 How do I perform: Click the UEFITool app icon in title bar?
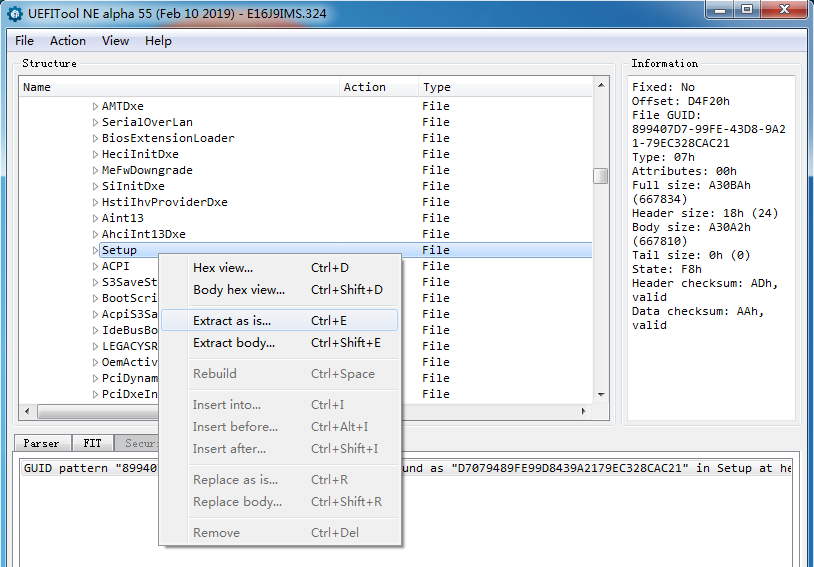[15, 14]
